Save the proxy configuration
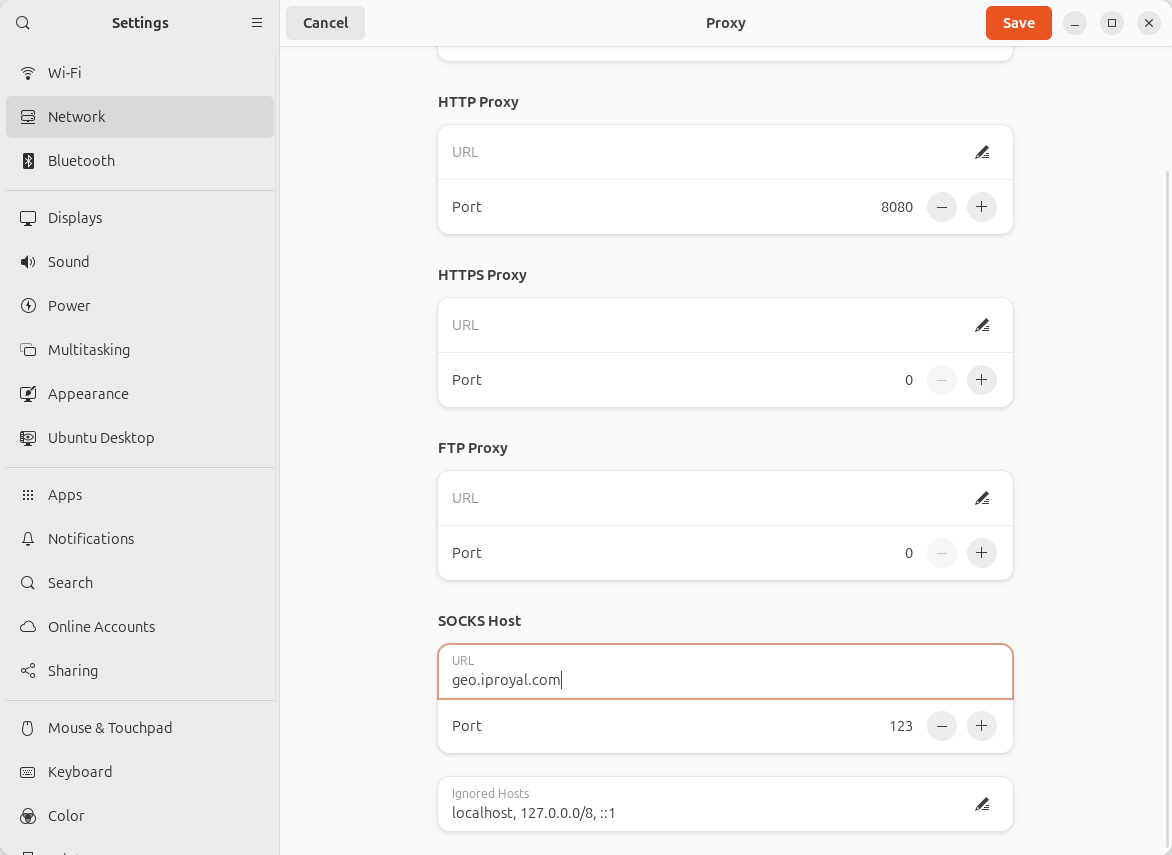The height and width of the screenshot is (855, 1172). [x=1018, y=23]
